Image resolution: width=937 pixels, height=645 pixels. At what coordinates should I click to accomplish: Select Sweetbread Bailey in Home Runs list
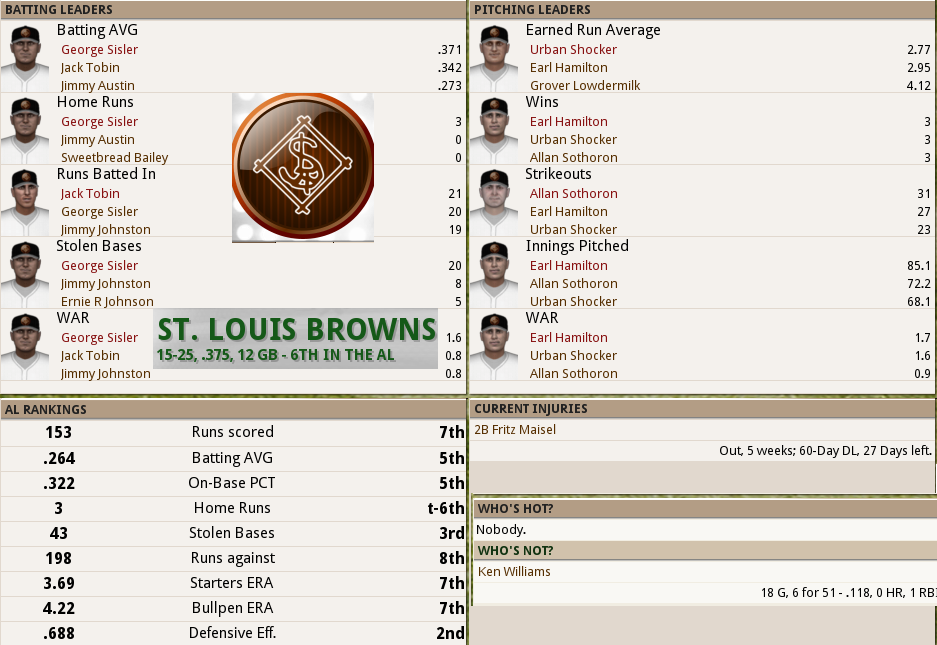click(x=114, y=158)
